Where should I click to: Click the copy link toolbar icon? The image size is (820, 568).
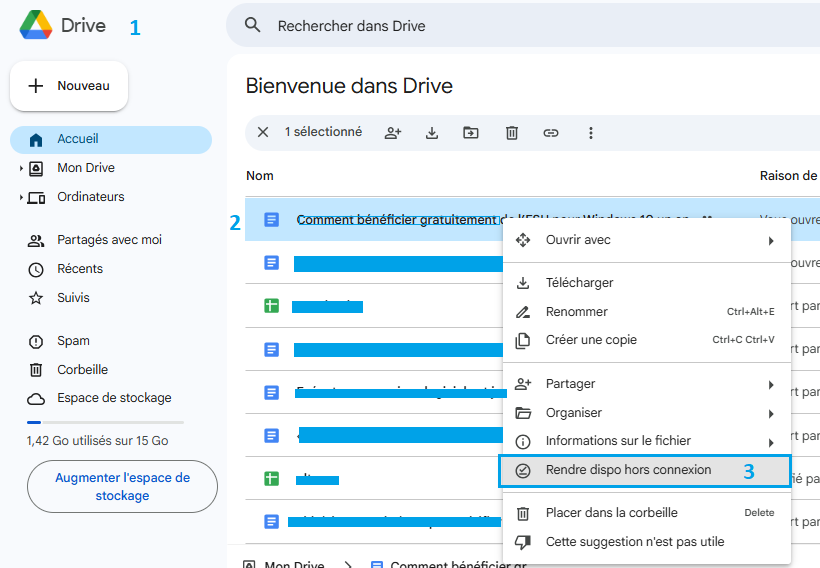pyautogui.click(x=551, y=133)
